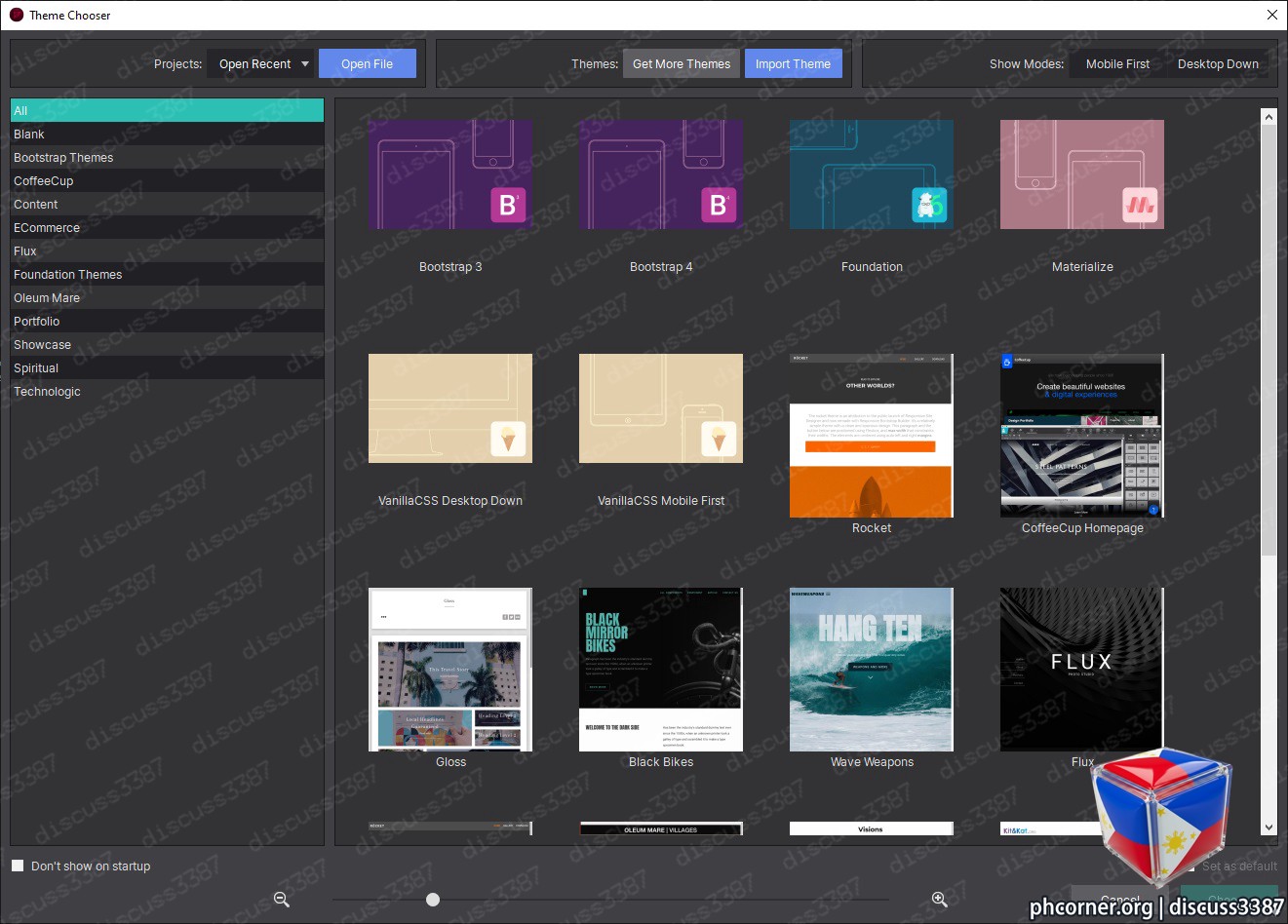Open the Open Recent projects dropdown
This screenshot has height=924, width=1288.
click(x=260, y=63)
